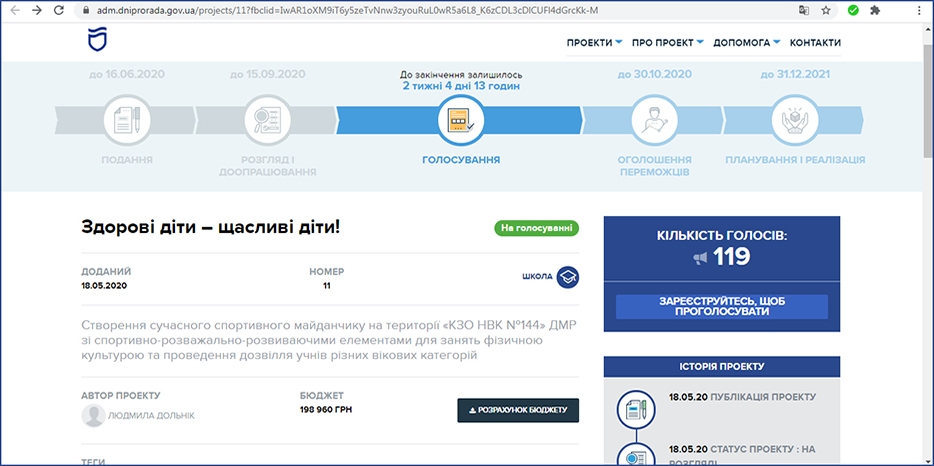The height and width of the screenshot is (466, 934).
Task: Download the Розрахунок бюджету file
Action: [x=518, y=411]
